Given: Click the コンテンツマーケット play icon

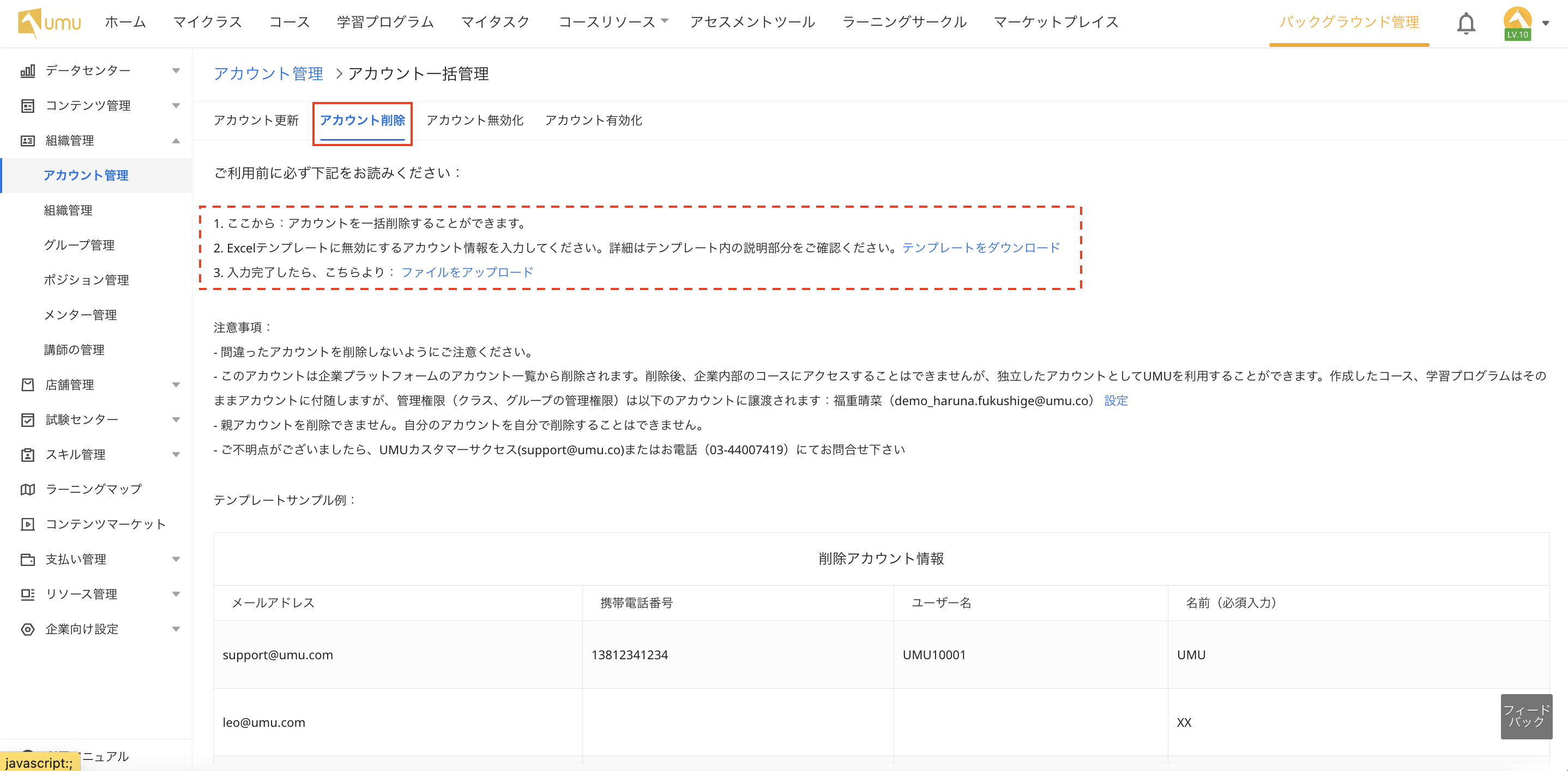Looking at the screenshot, I should point(27,525).
